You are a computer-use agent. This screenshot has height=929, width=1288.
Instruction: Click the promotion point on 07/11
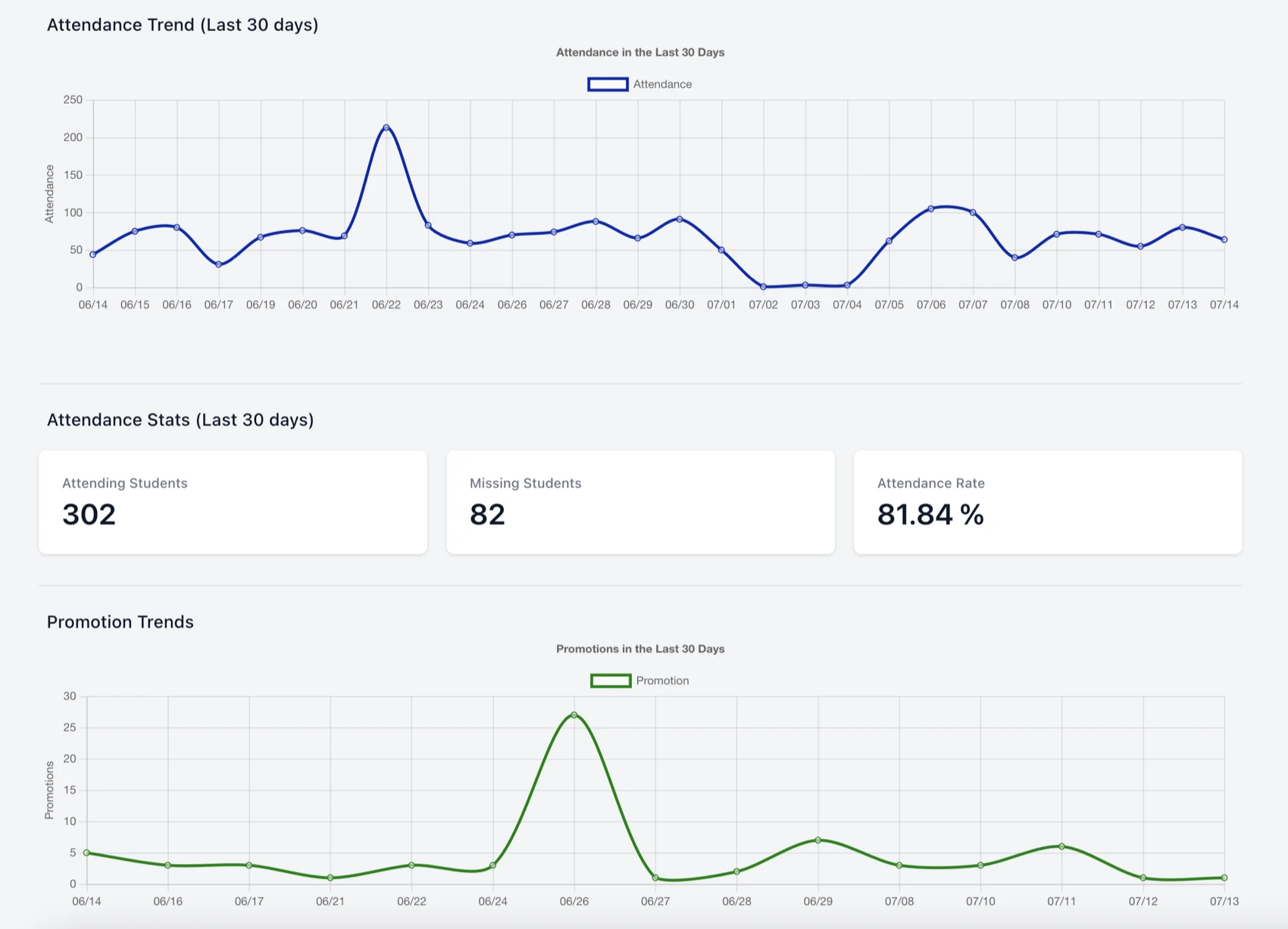(1061, 846)
